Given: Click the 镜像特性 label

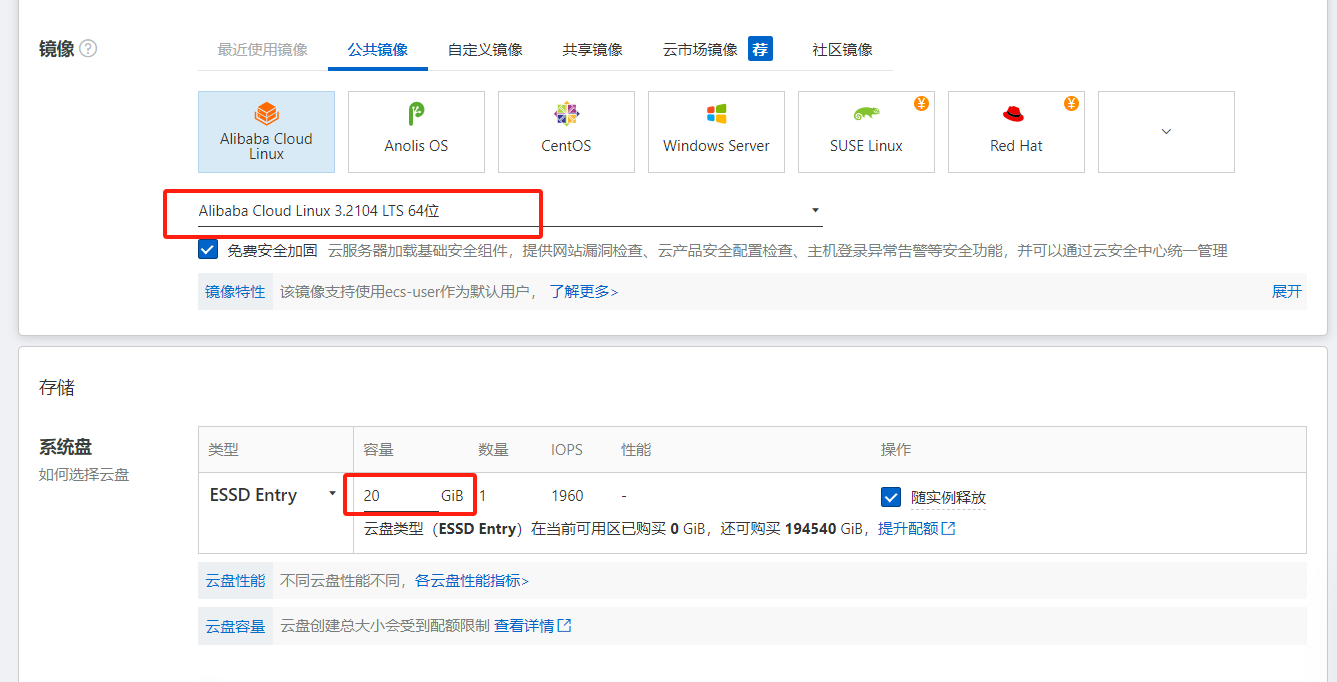Looking at the screenshot, I should point(235,292).
